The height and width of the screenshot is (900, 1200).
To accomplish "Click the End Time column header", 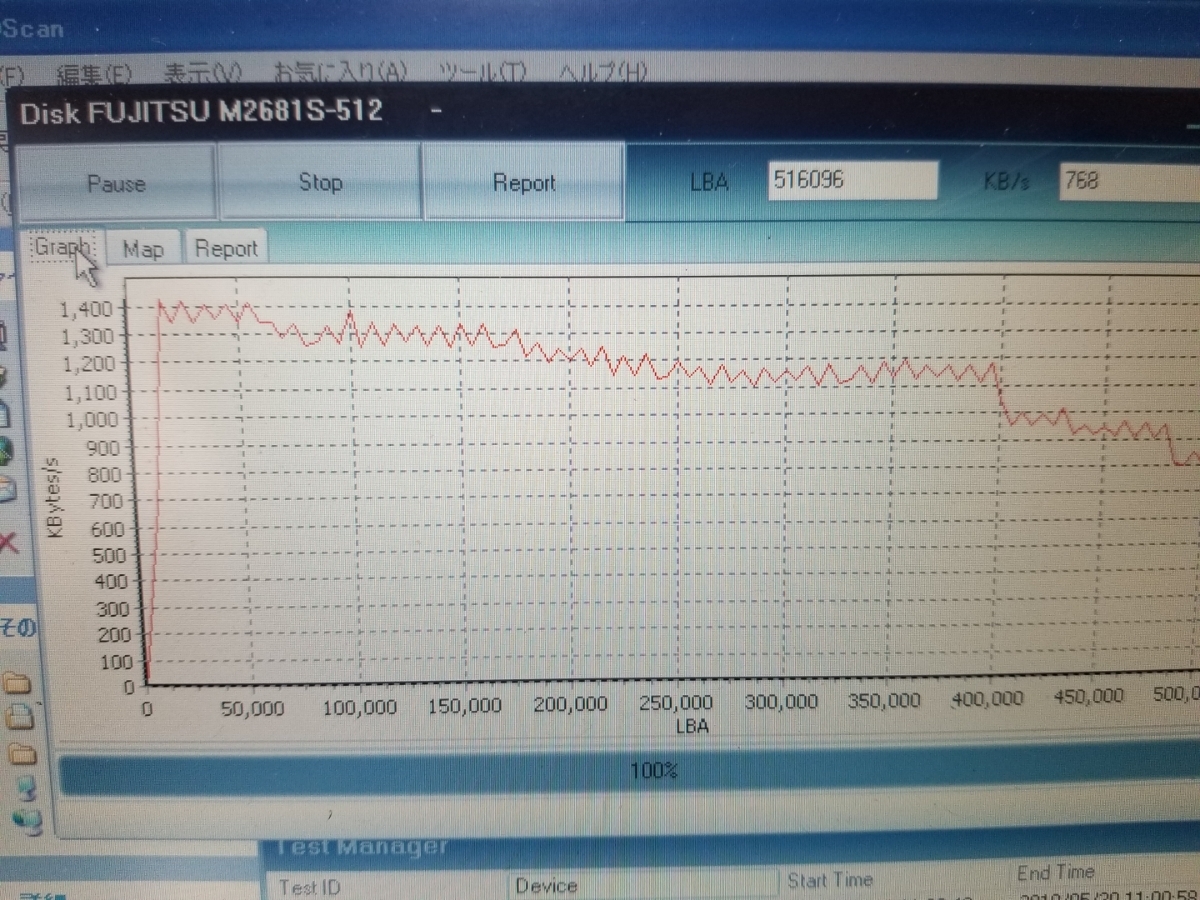I will tap(1056, 872).
